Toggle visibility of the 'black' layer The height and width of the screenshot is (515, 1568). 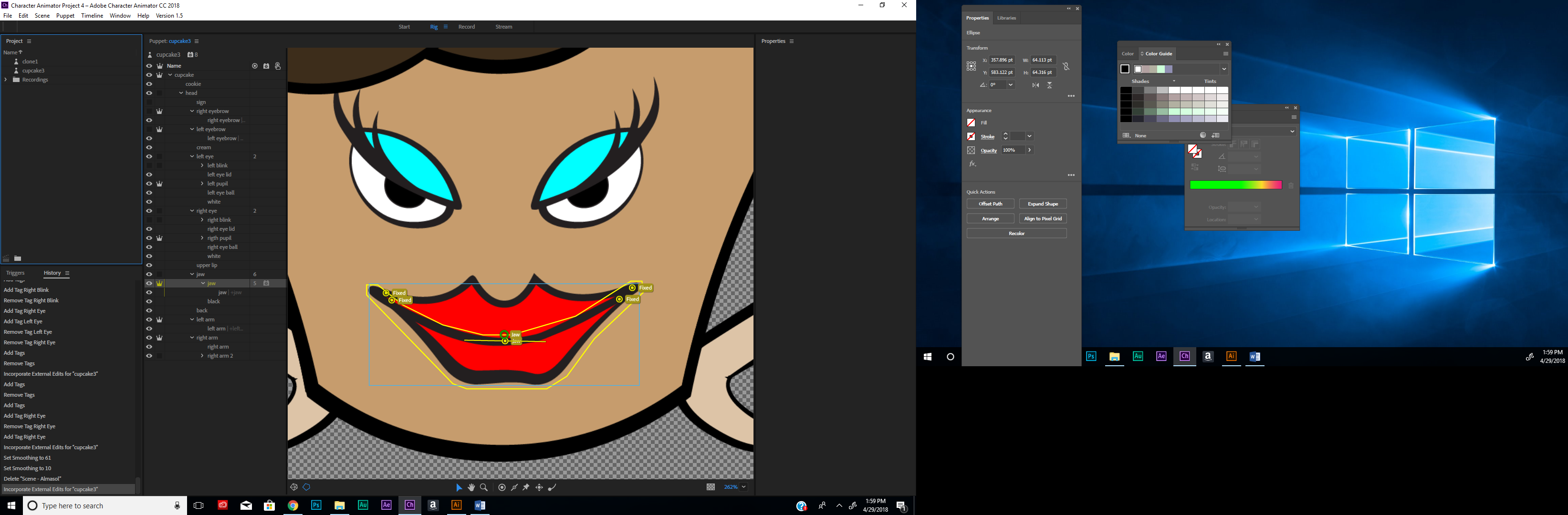pos(149,301)
